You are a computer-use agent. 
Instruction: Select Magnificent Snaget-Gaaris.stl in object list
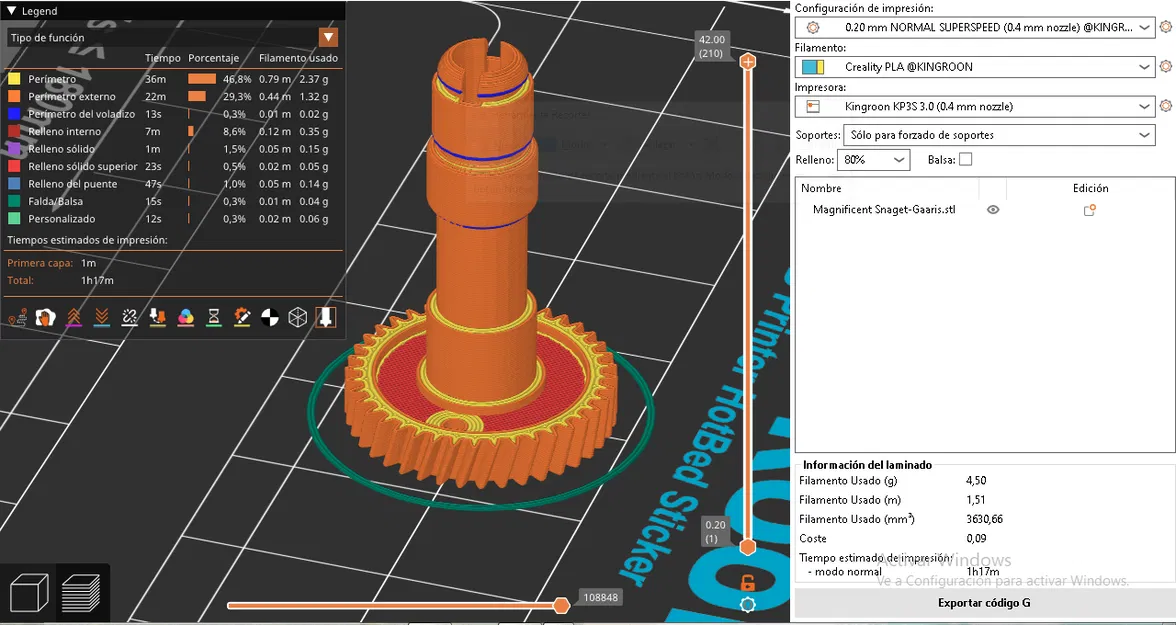[x=884, y=210]
